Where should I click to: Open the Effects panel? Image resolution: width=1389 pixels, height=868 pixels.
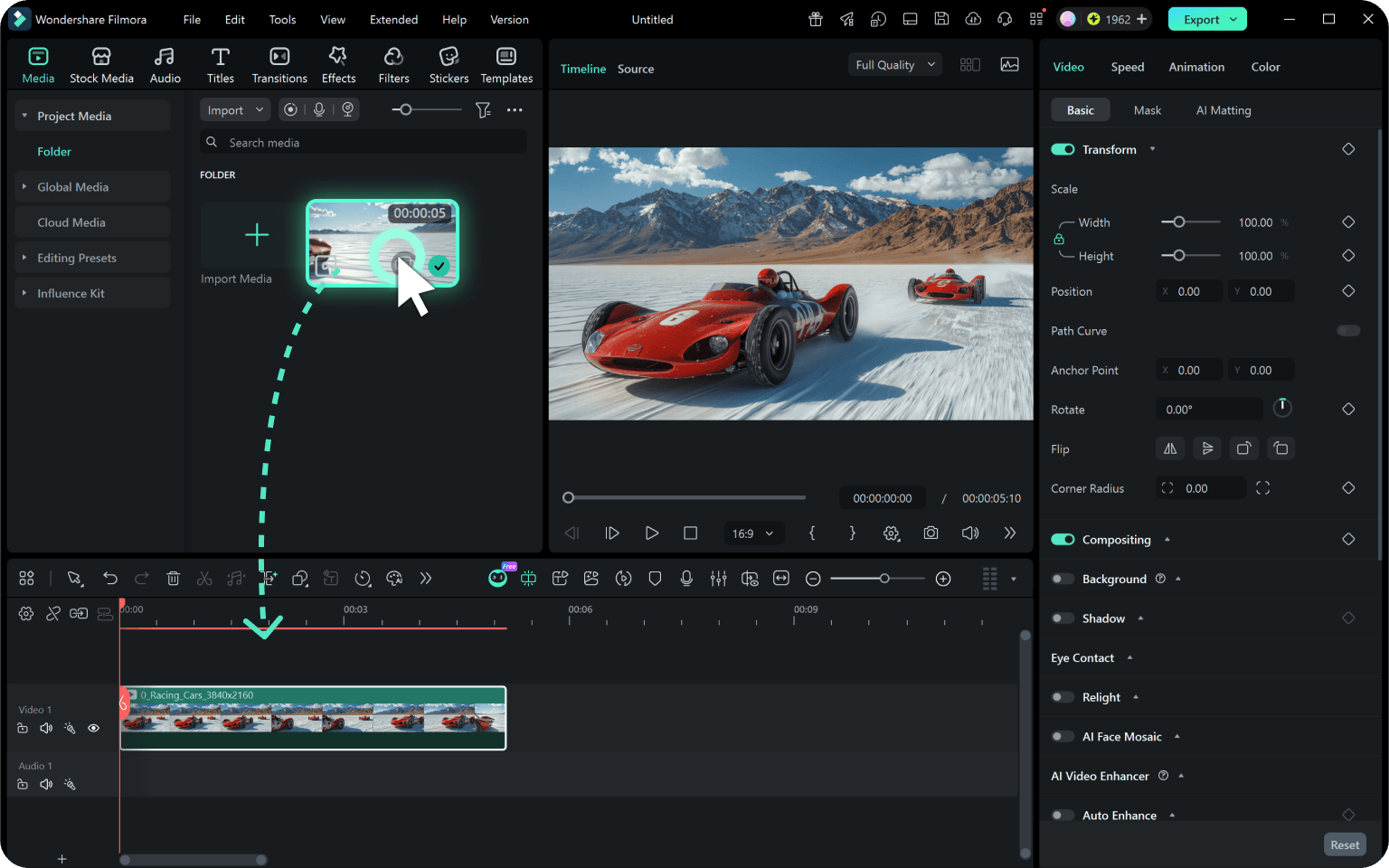tap(338, 66)
